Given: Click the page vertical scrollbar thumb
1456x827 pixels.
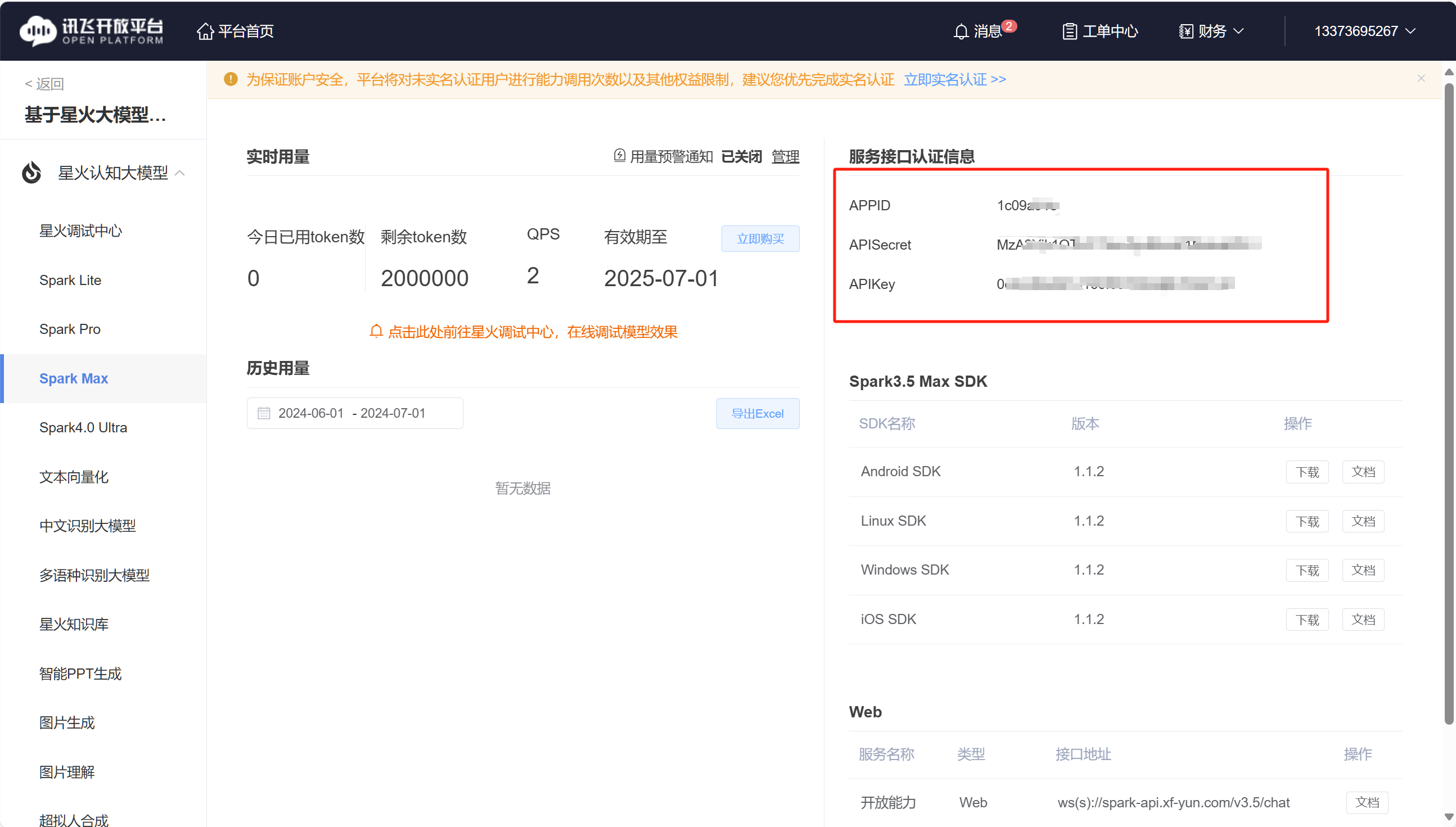Looking at the screenshot, I should (1449, 403).
